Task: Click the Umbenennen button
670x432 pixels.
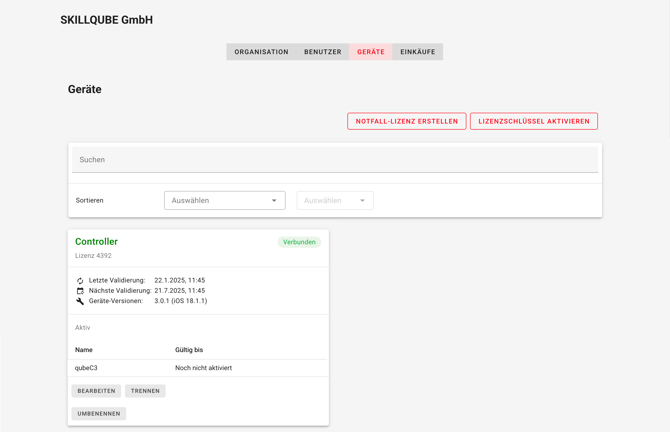Action: pos(99,413)
